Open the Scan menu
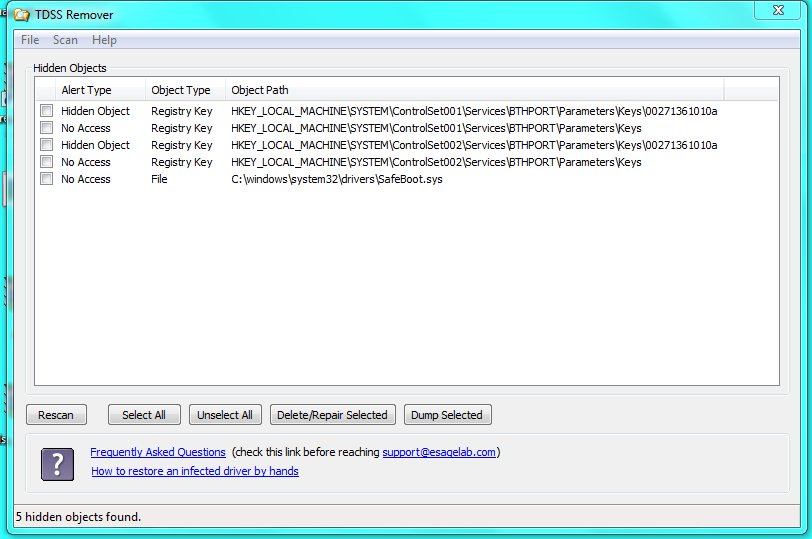This screenshot has width=812, height=539. point(65,40)
